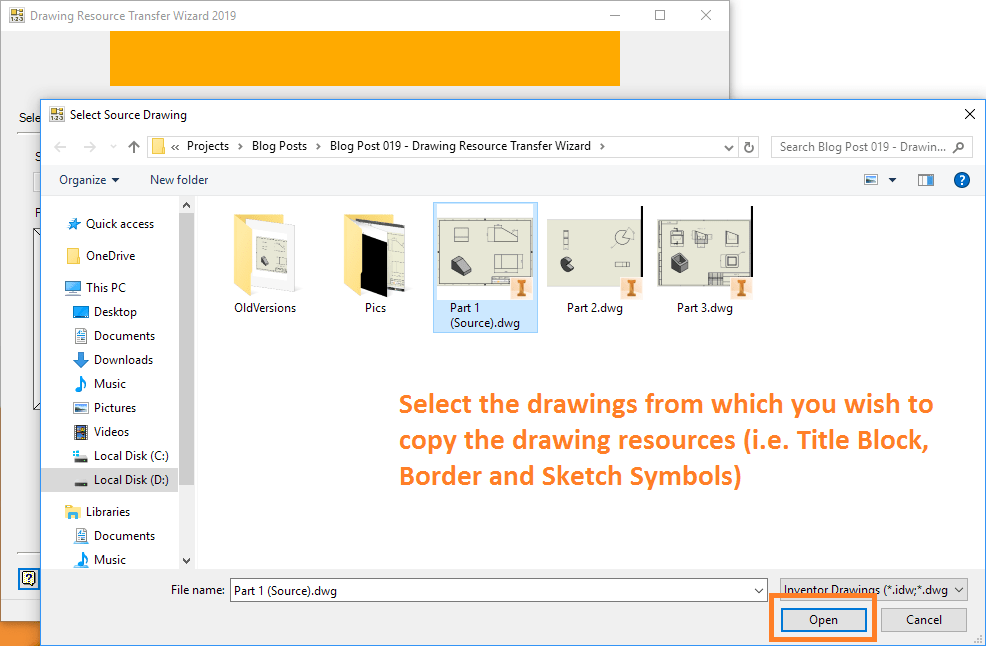Screen dimensions: 986x646
Task: Go forward with the forward arrow
Action: pos(90,147)
